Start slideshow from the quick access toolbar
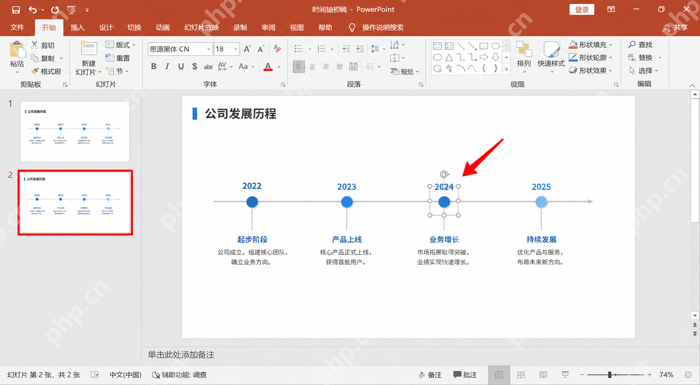This screenshot has height=385, width=700. coord(71,9)
